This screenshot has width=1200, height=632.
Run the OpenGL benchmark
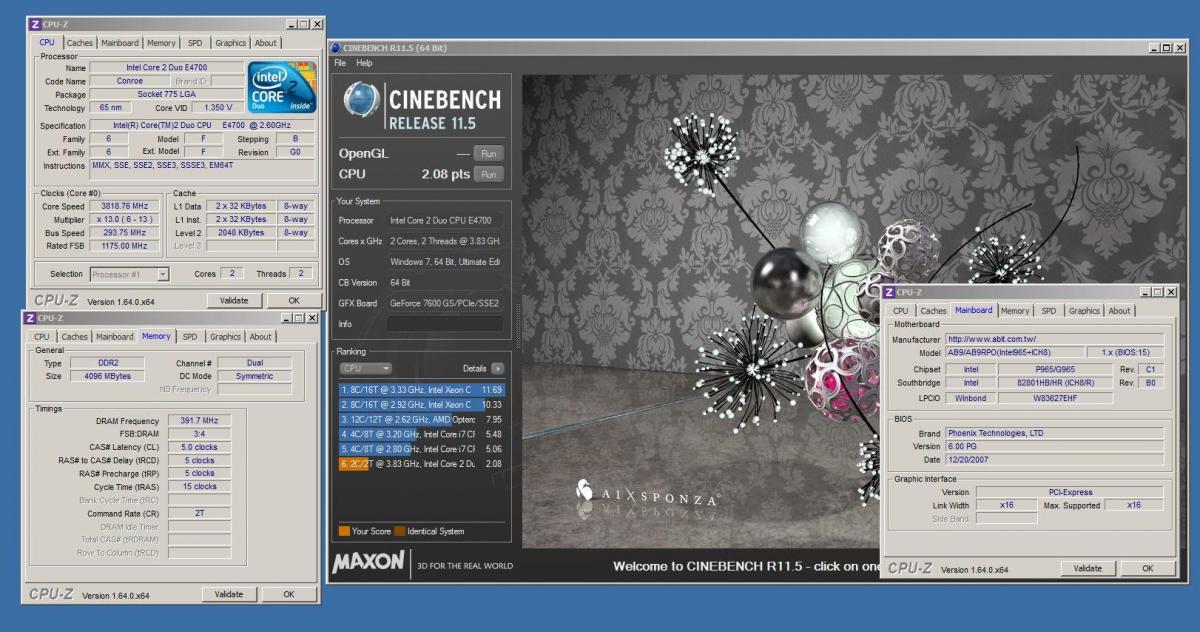(x=488, y=154)
